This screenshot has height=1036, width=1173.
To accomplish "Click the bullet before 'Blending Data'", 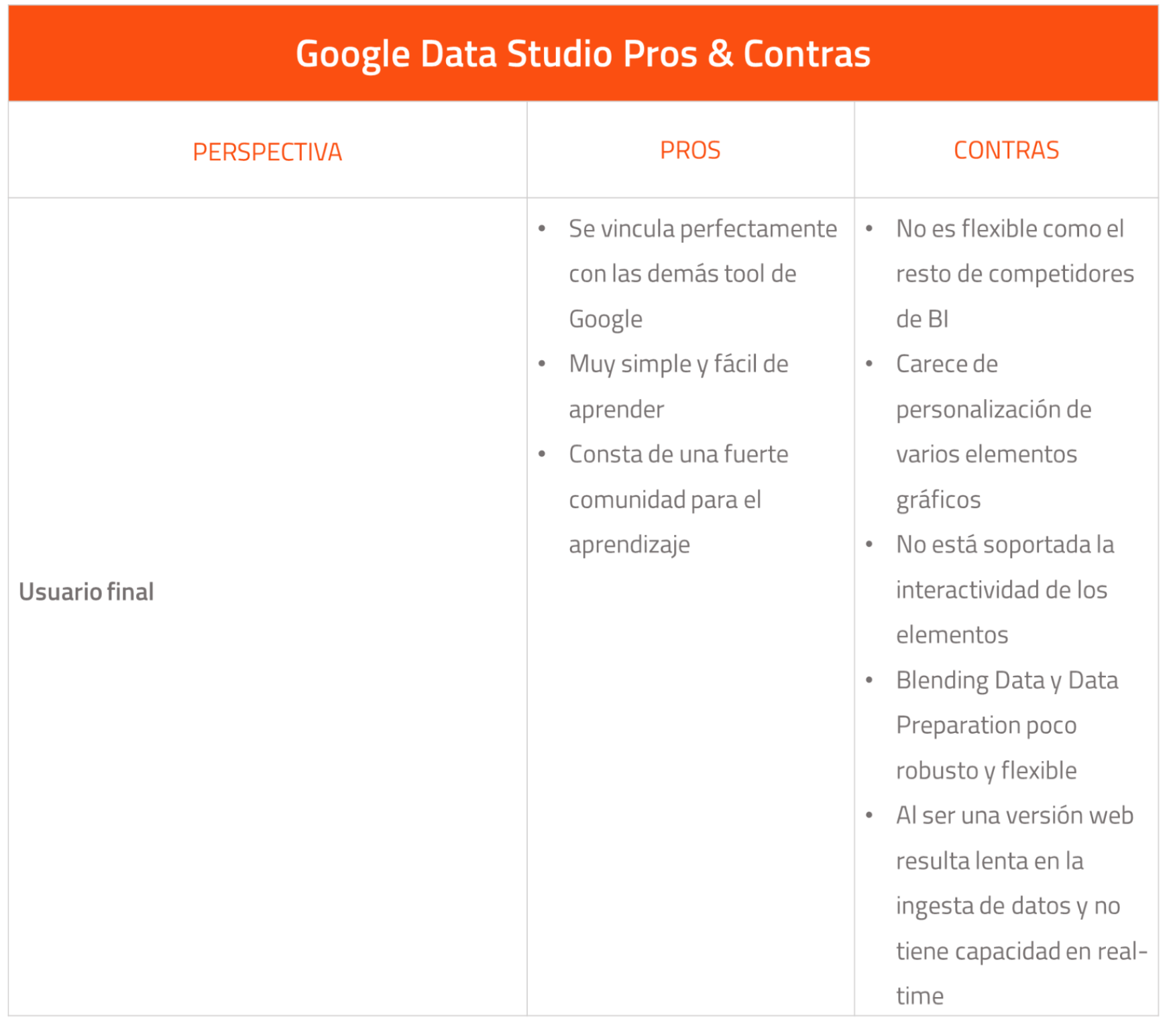I will (x=869, y=680).
